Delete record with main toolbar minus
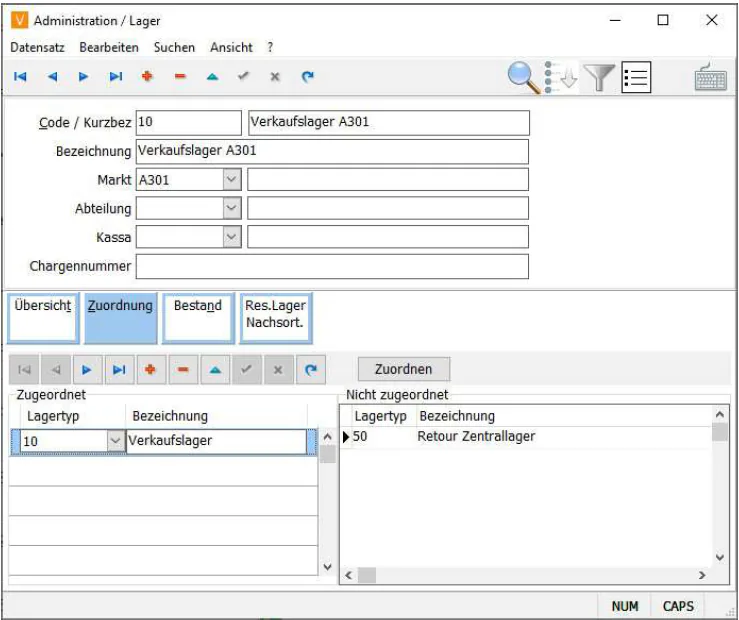Image resolution: width=739 pixels, height=620 pixels. pos(180,76)
